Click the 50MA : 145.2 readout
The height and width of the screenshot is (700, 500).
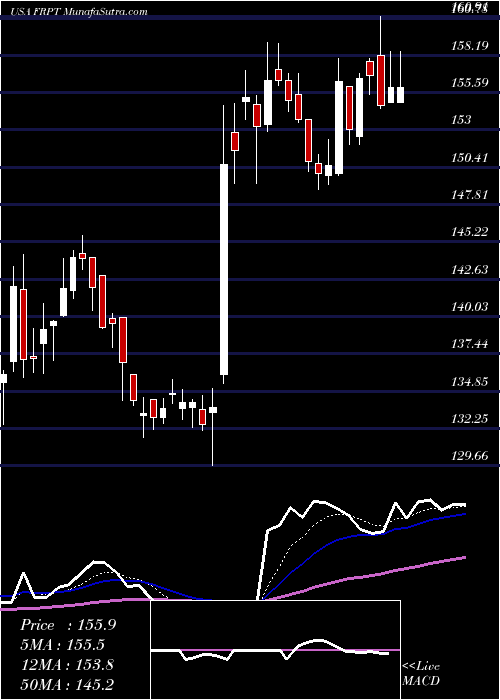[x=67, y=684]
